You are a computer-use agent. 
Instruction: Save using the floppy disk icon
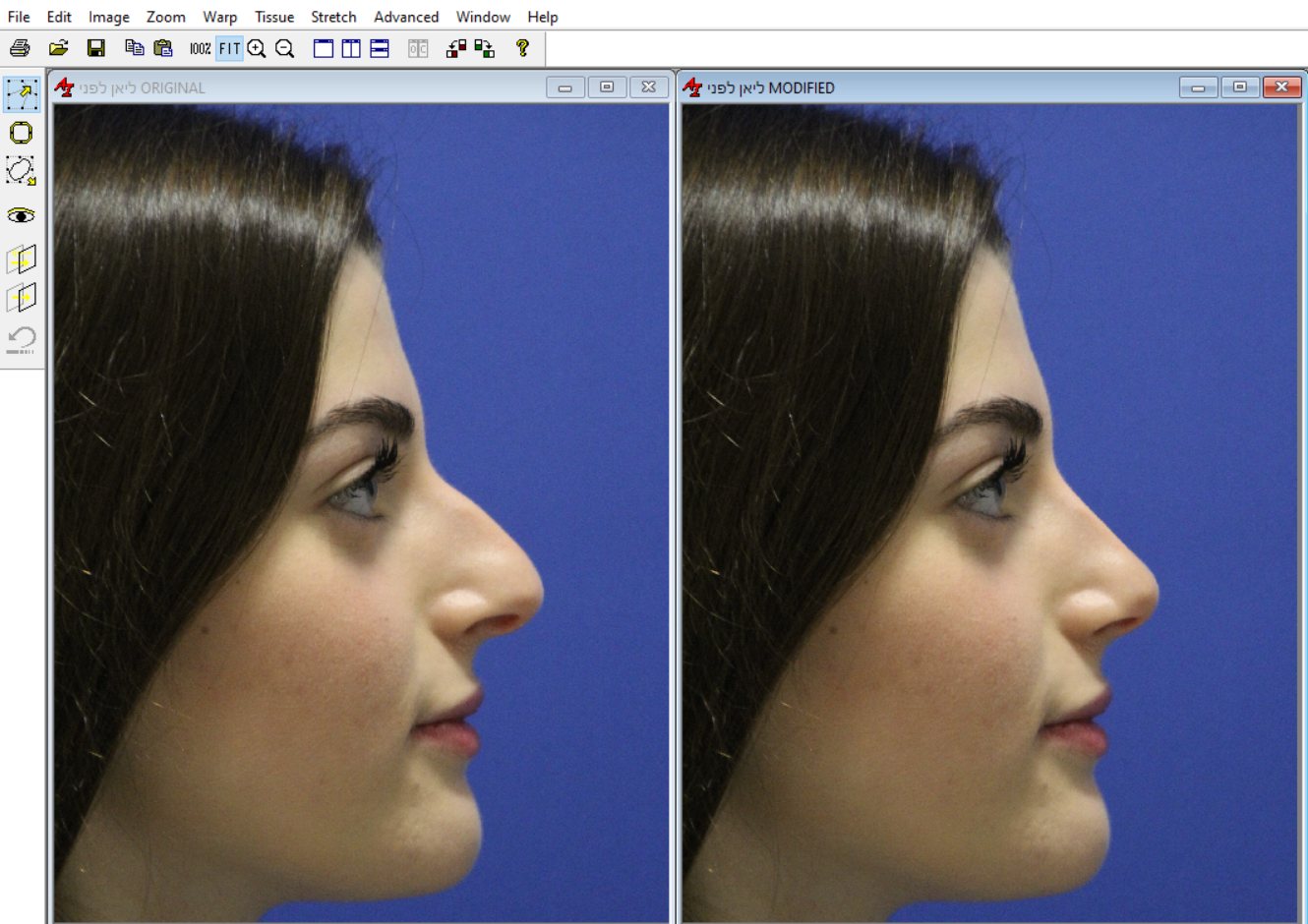click(x=96, y=48)
